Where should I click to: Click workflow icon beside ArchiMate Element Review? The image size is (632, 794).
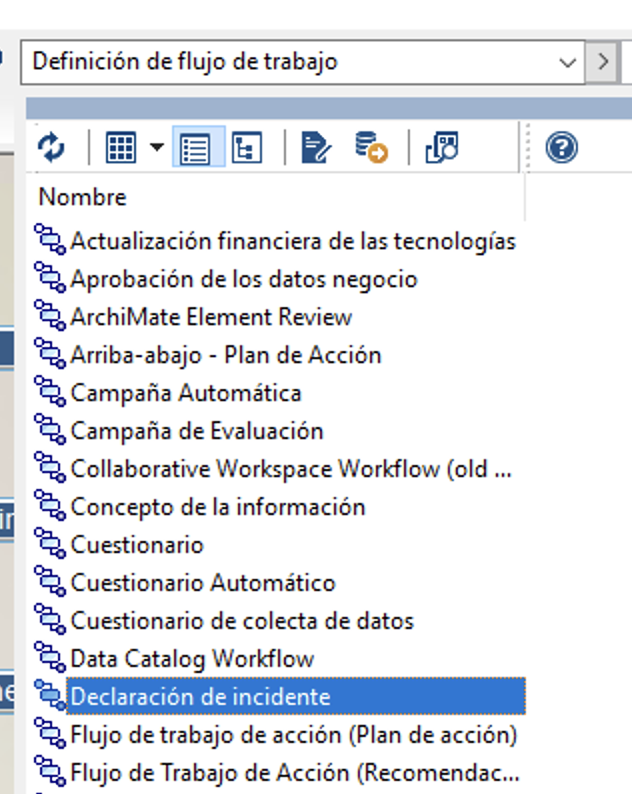[x=50, y=316]
